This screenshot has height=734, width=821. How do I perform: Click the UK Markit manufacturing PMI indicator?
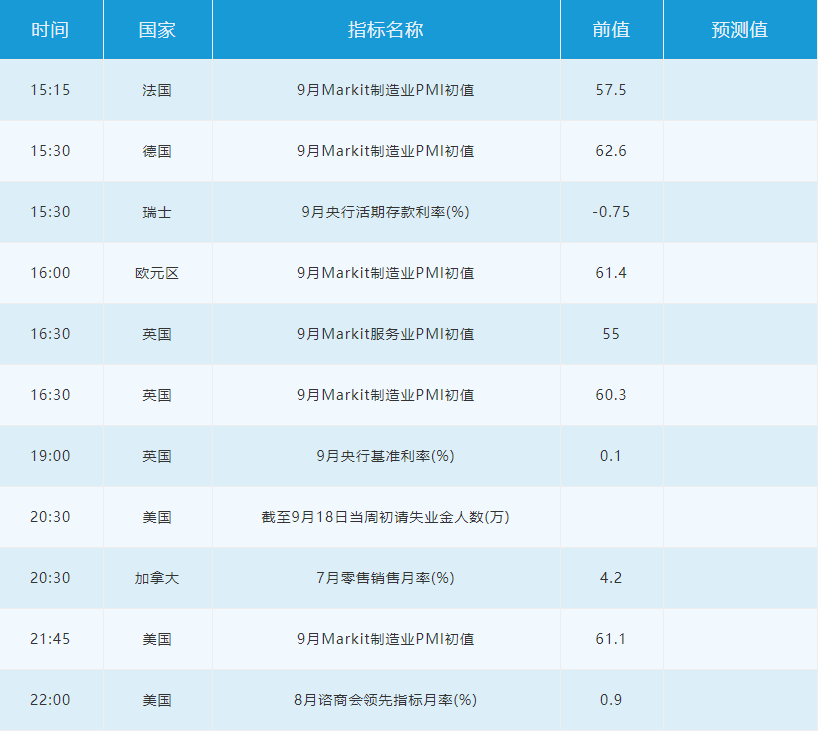386,395
